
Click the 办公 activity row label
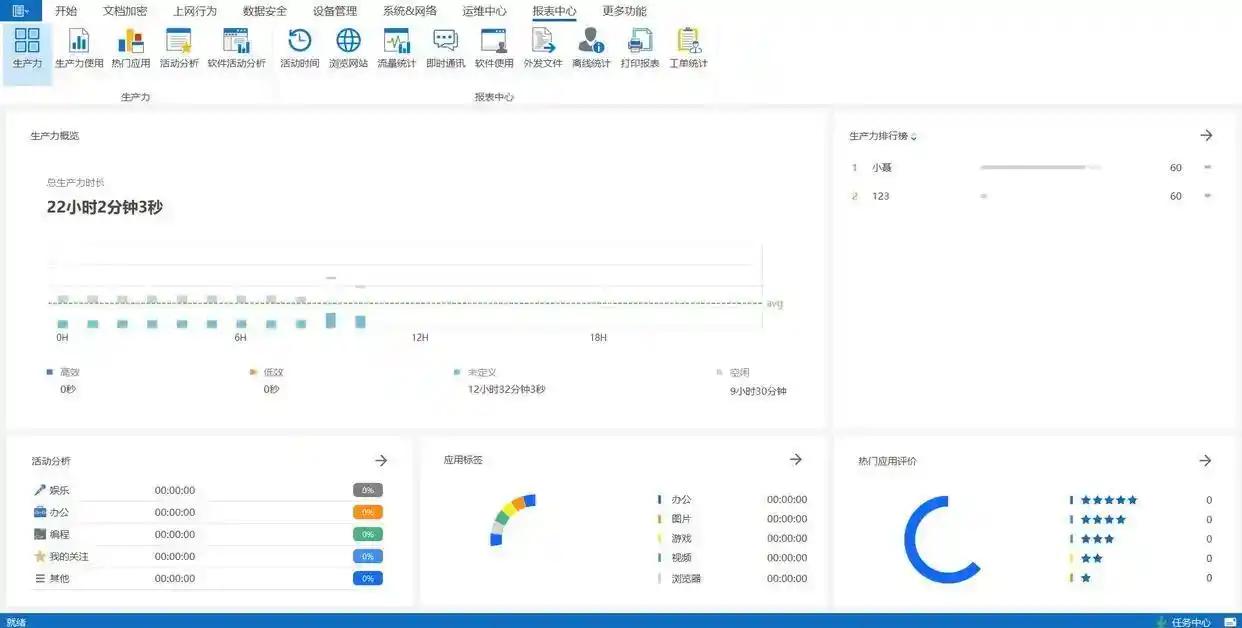[59, 512]
